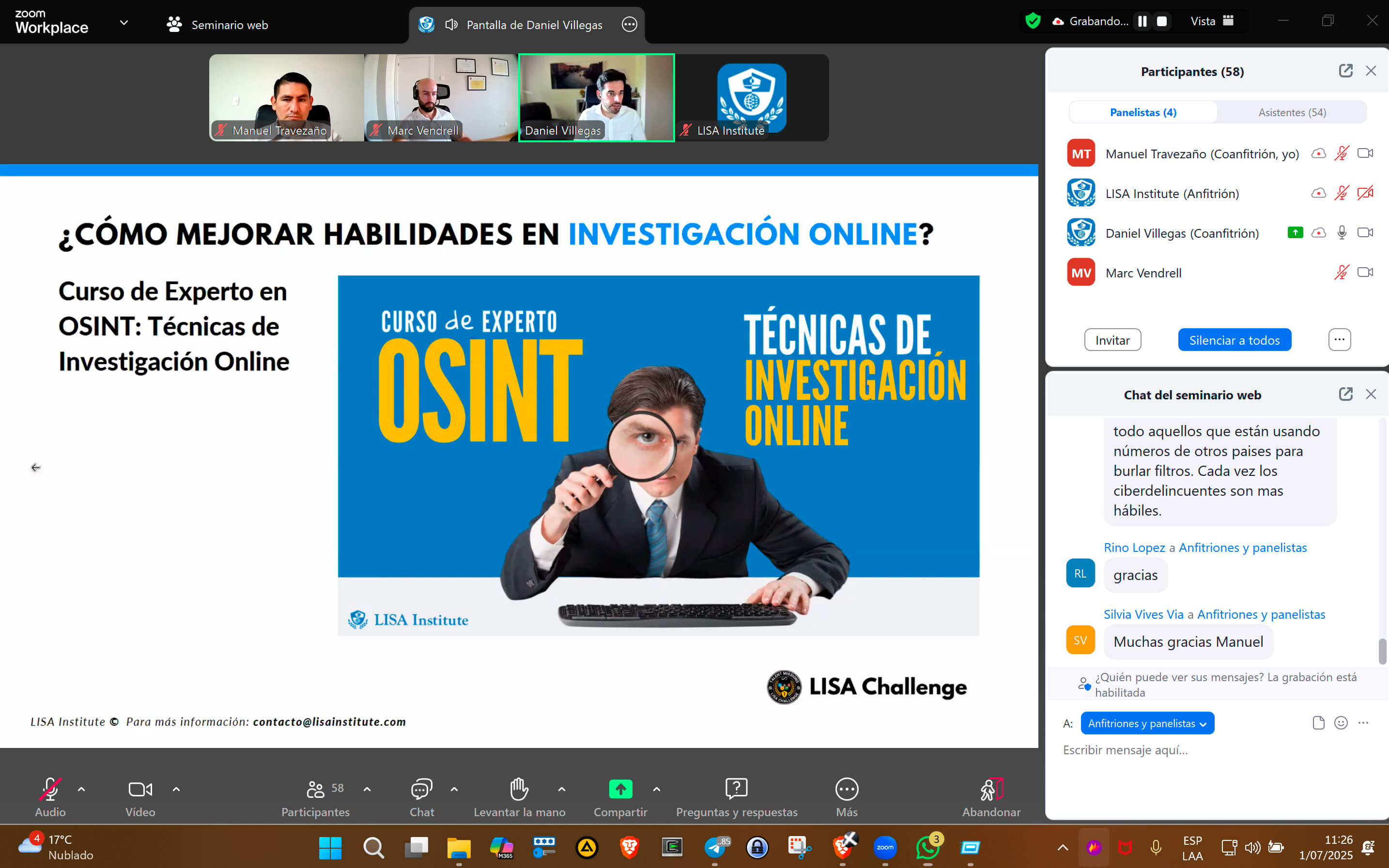The height and width of the screenshot is (868, 1389).
Task: Toggle Daniel Villegas camera icon in list
Action: [x=1365, y=232]
